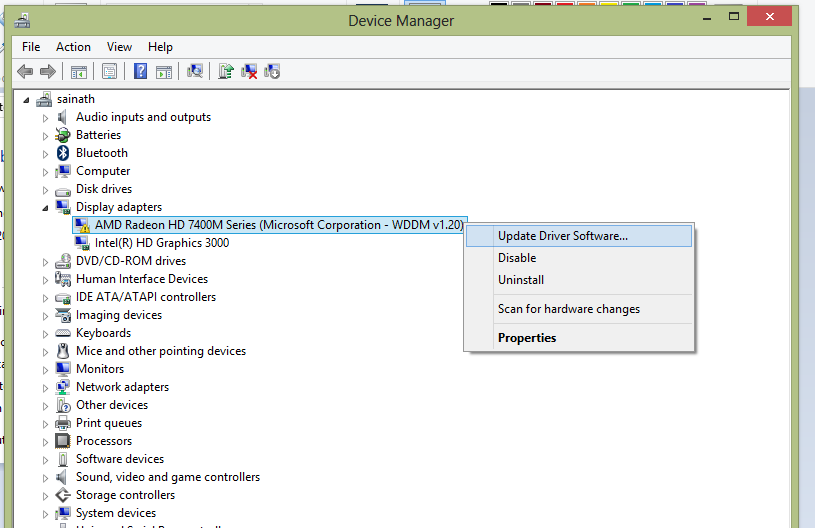Select the Intel(R) HD Graphics 3000 label

click(x=162, y=243)
